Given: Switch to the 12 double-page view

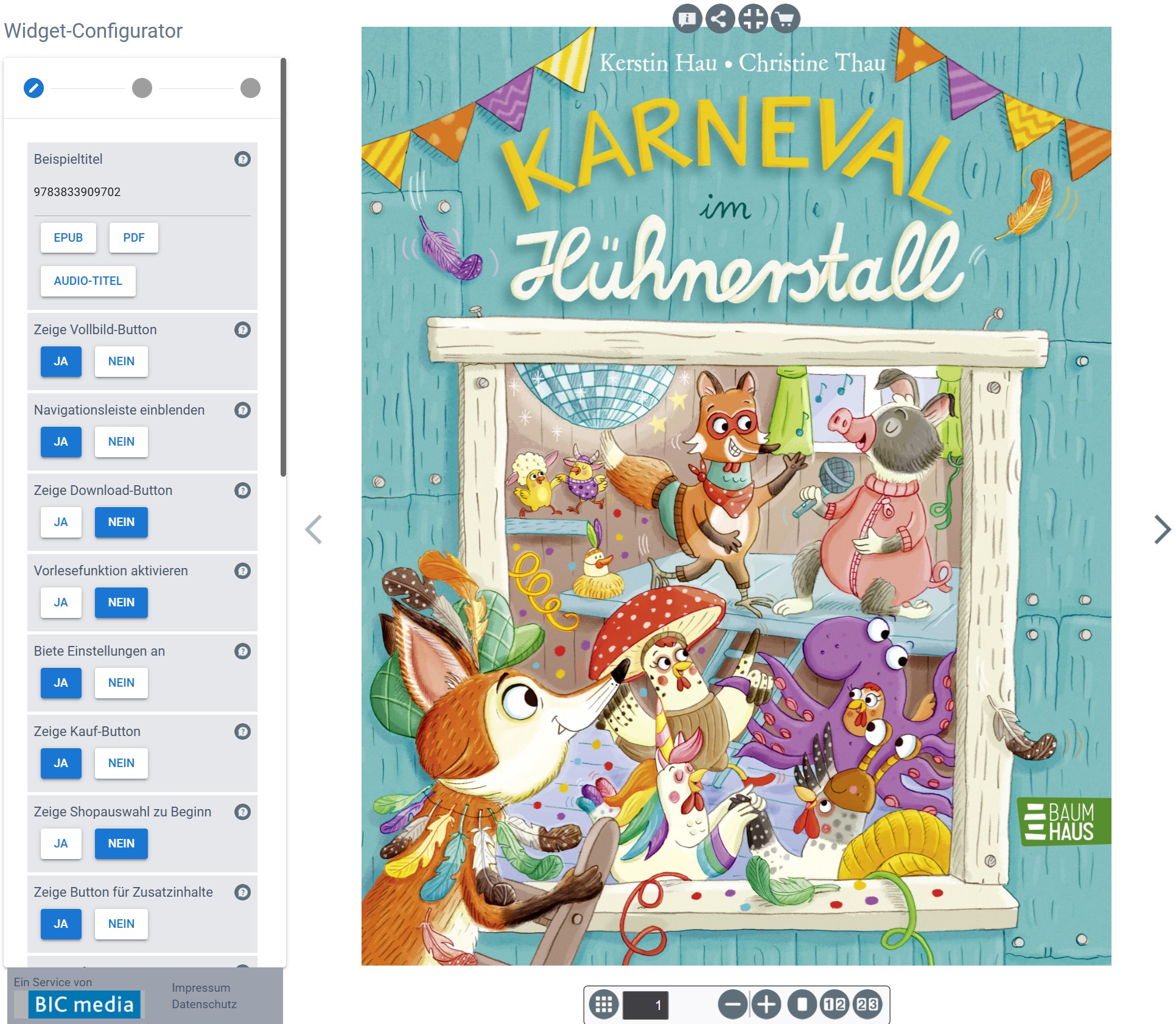Looking at the screenshot, I should [x=835, y=1005].
